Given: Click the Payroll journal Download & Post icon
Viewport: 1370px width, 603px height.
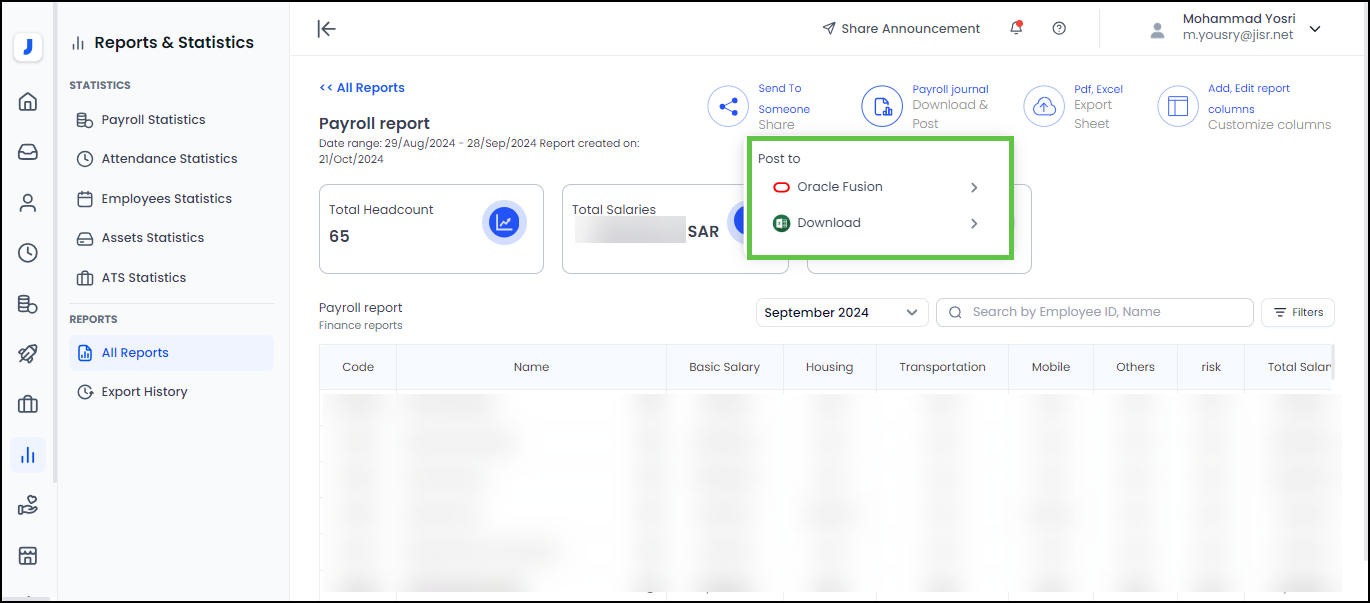Looking at the screenshot, I should (882, 106).
